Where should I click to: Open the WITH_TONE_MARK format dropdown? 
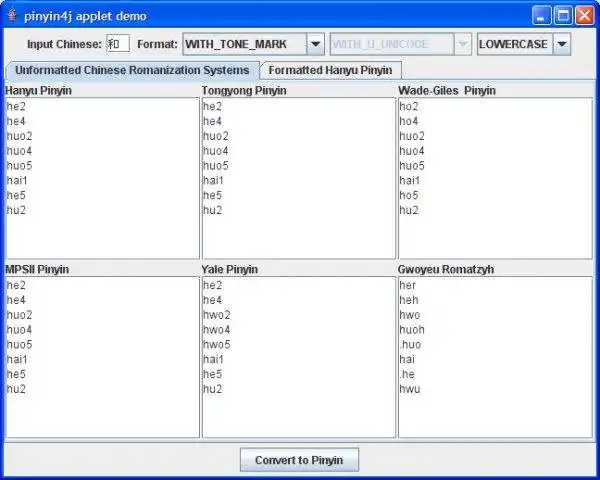click(x=254, y=44)
